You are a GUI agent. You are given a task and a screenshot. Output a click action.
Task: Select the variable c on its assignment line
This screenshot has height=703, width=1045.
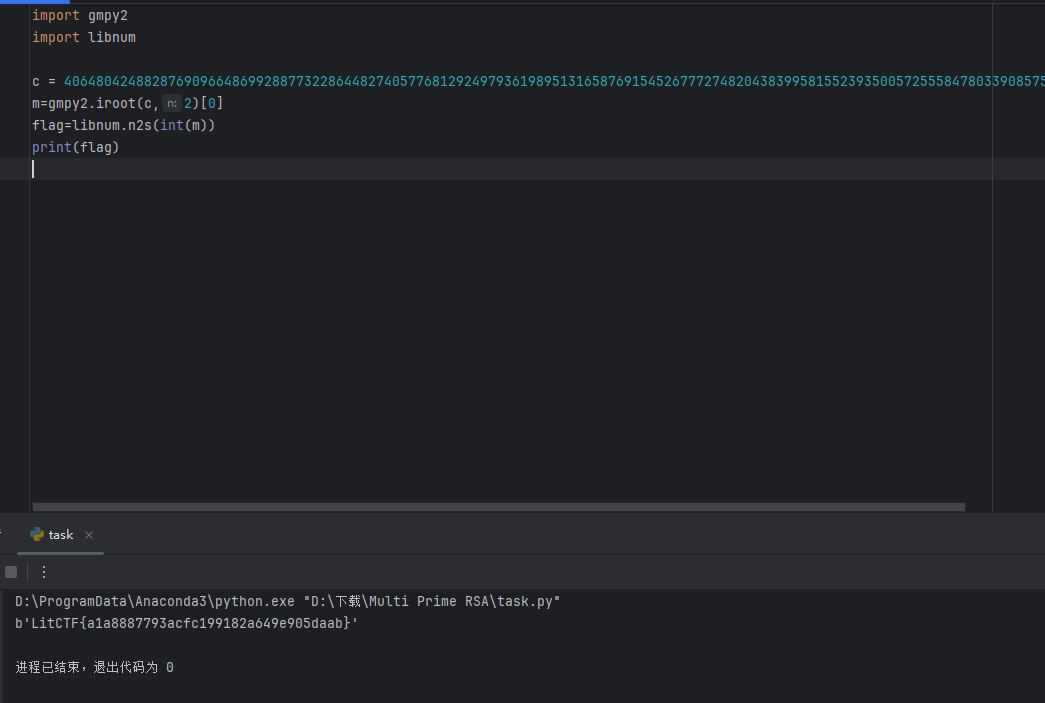tap(34, 81)
